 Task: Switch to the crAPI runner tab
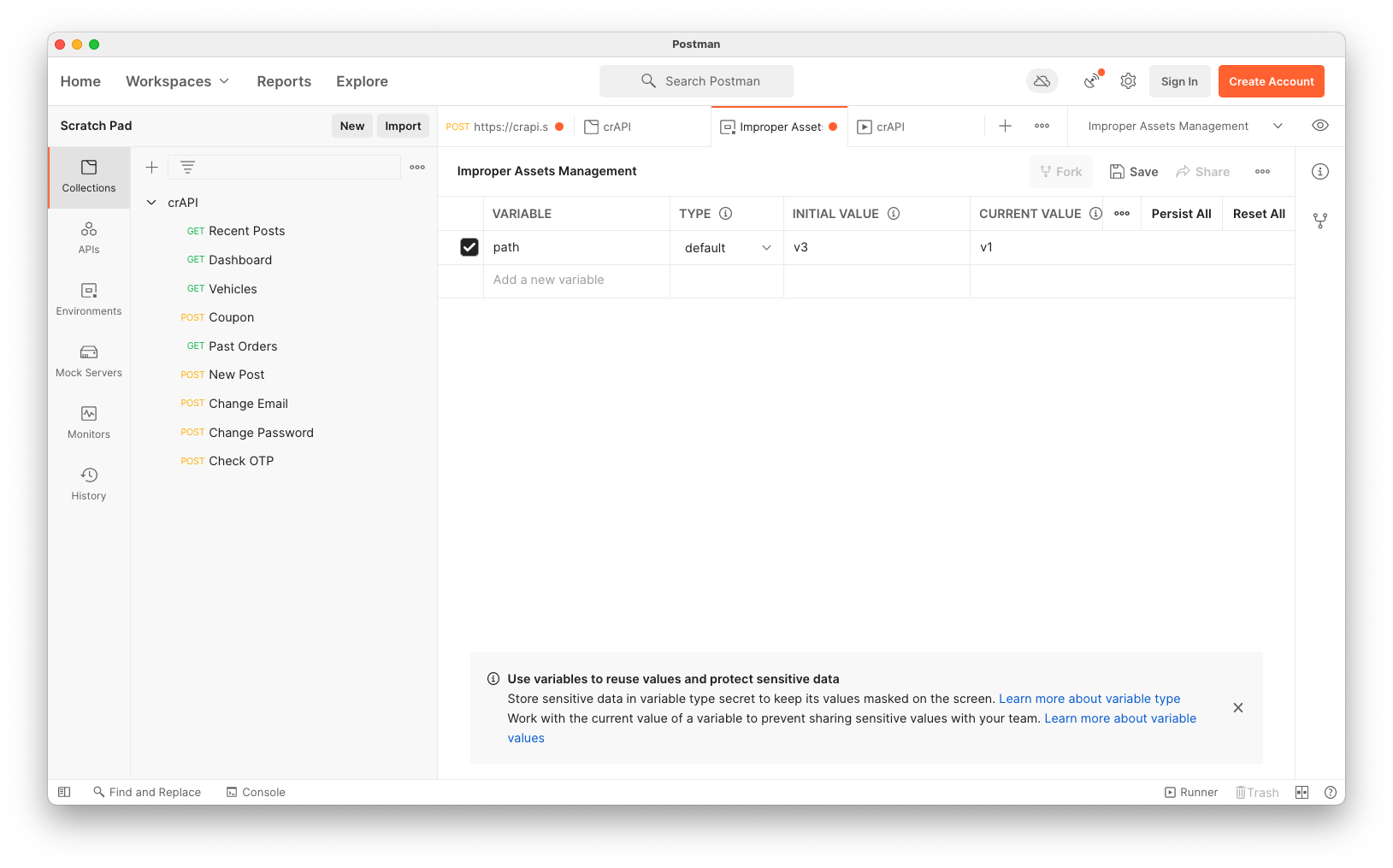[x=916, y=127]
